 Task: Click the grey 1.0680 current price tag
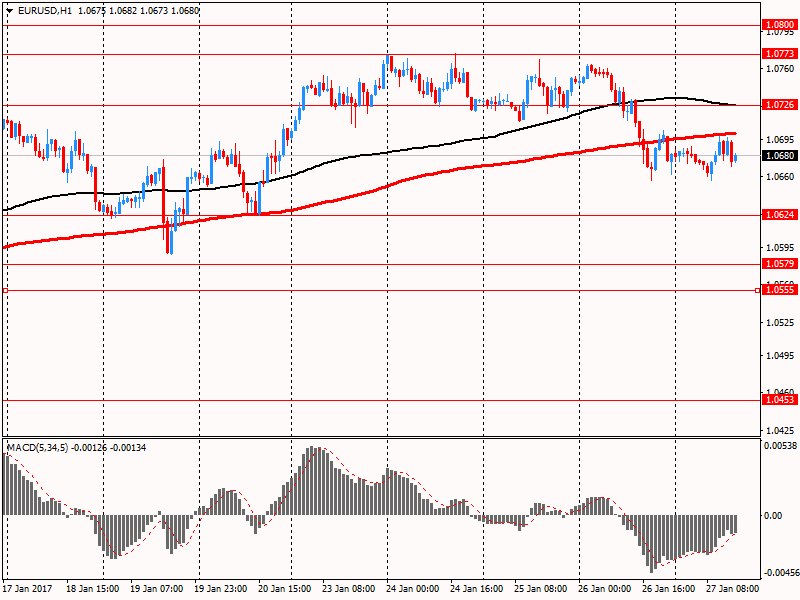pos(779,156)
